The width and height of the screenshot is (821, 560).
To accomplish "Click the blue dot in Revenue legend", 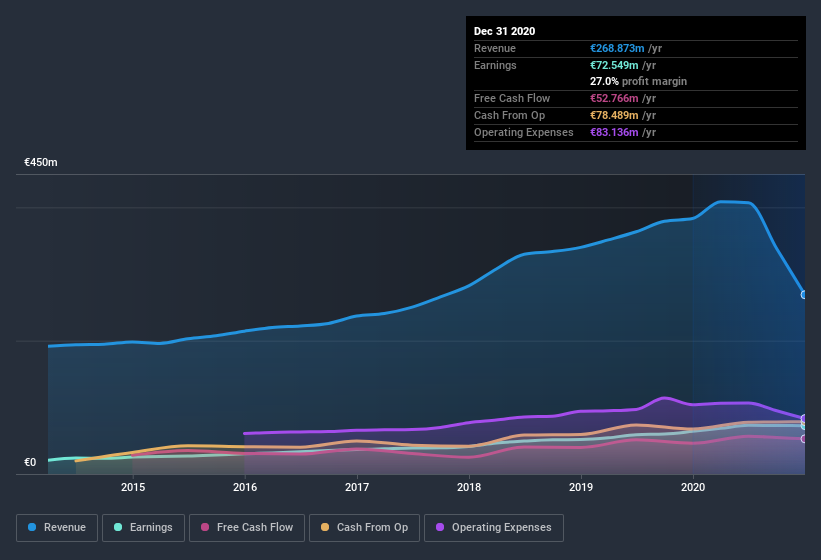I will tap(33, 527).
